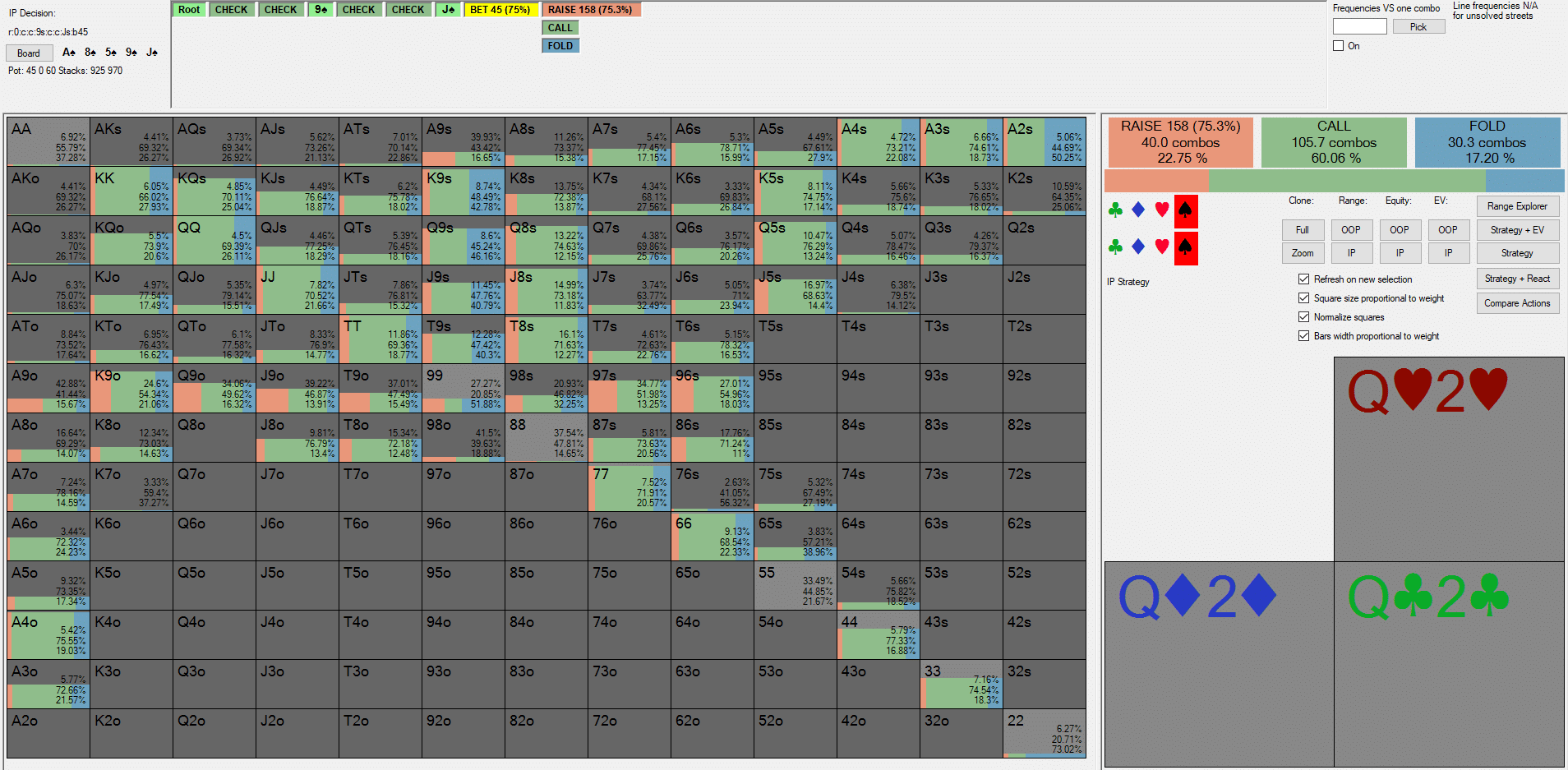
Task: Jump to the Root node of the tree
Action: coord(189,10)
